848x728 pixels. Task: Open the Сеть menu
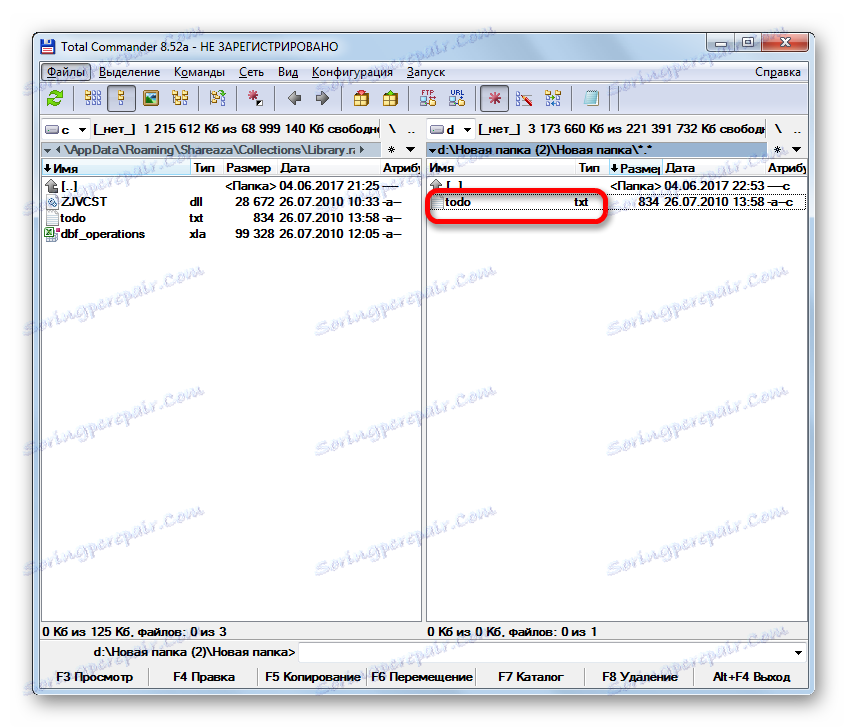(x=251, y=72)
